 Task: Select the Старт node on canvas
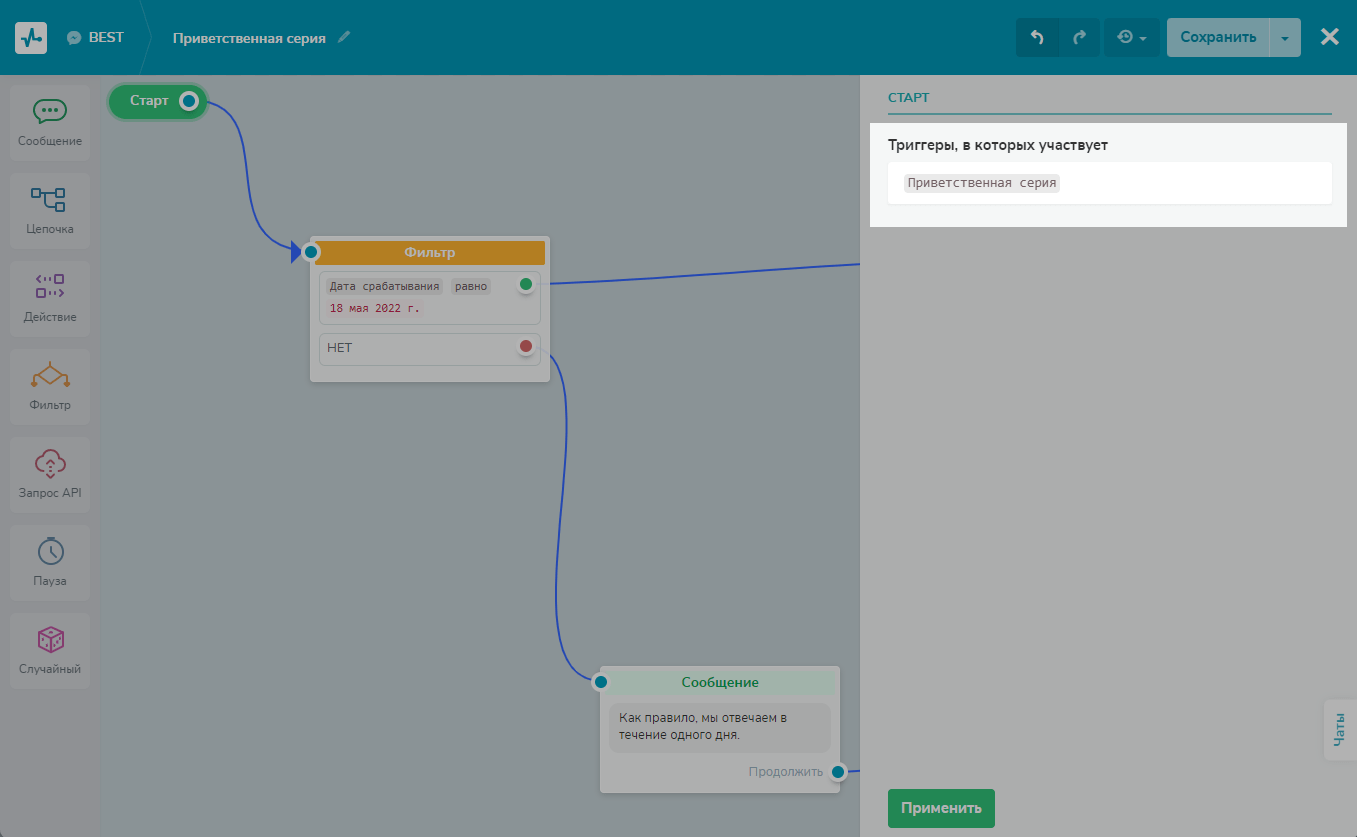point(150,101)
